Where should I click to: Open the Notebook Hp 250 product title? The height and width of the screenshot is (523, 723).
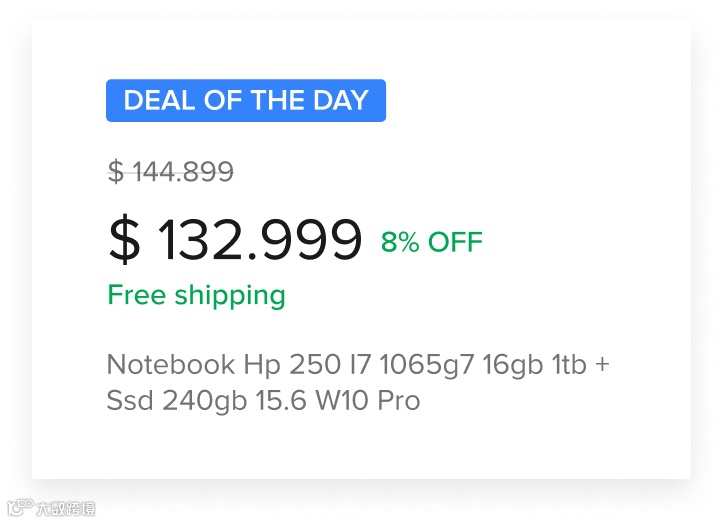pyautogui.click(x=358, y=382)
